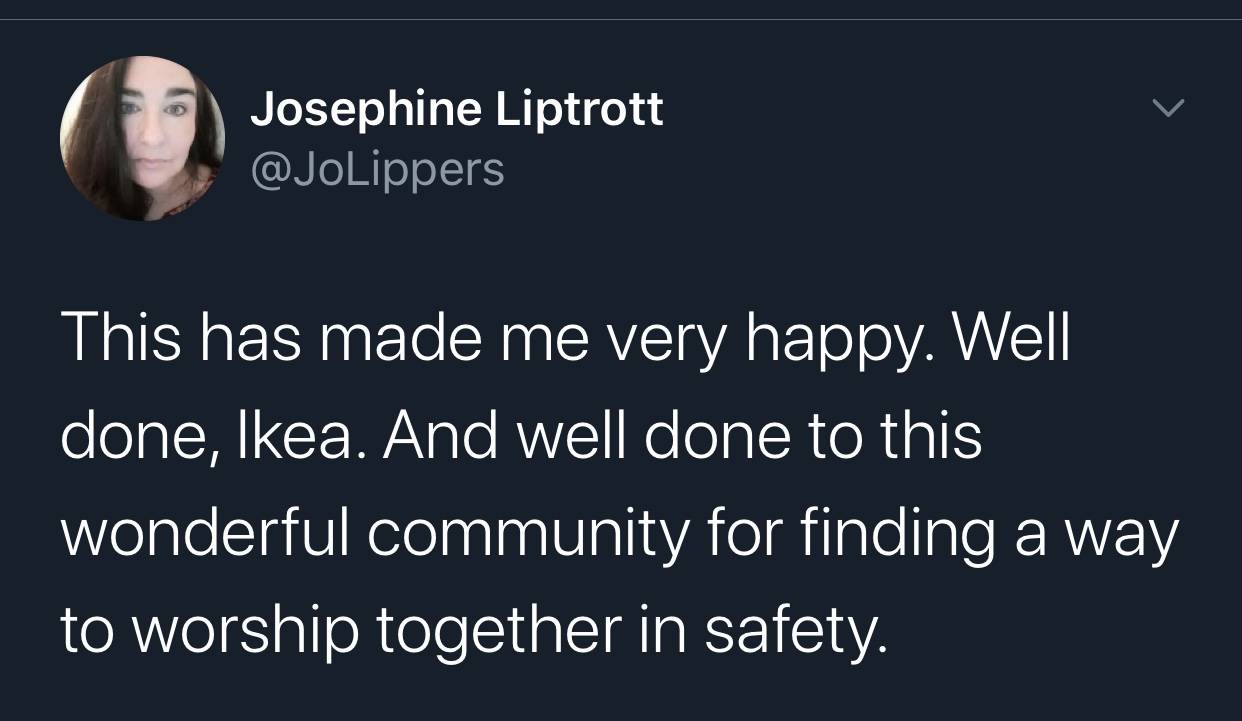Viewport: 1242px width, 721px height.
Task: Click the display name Josephine Liptrott
Action: coord(456,108)
